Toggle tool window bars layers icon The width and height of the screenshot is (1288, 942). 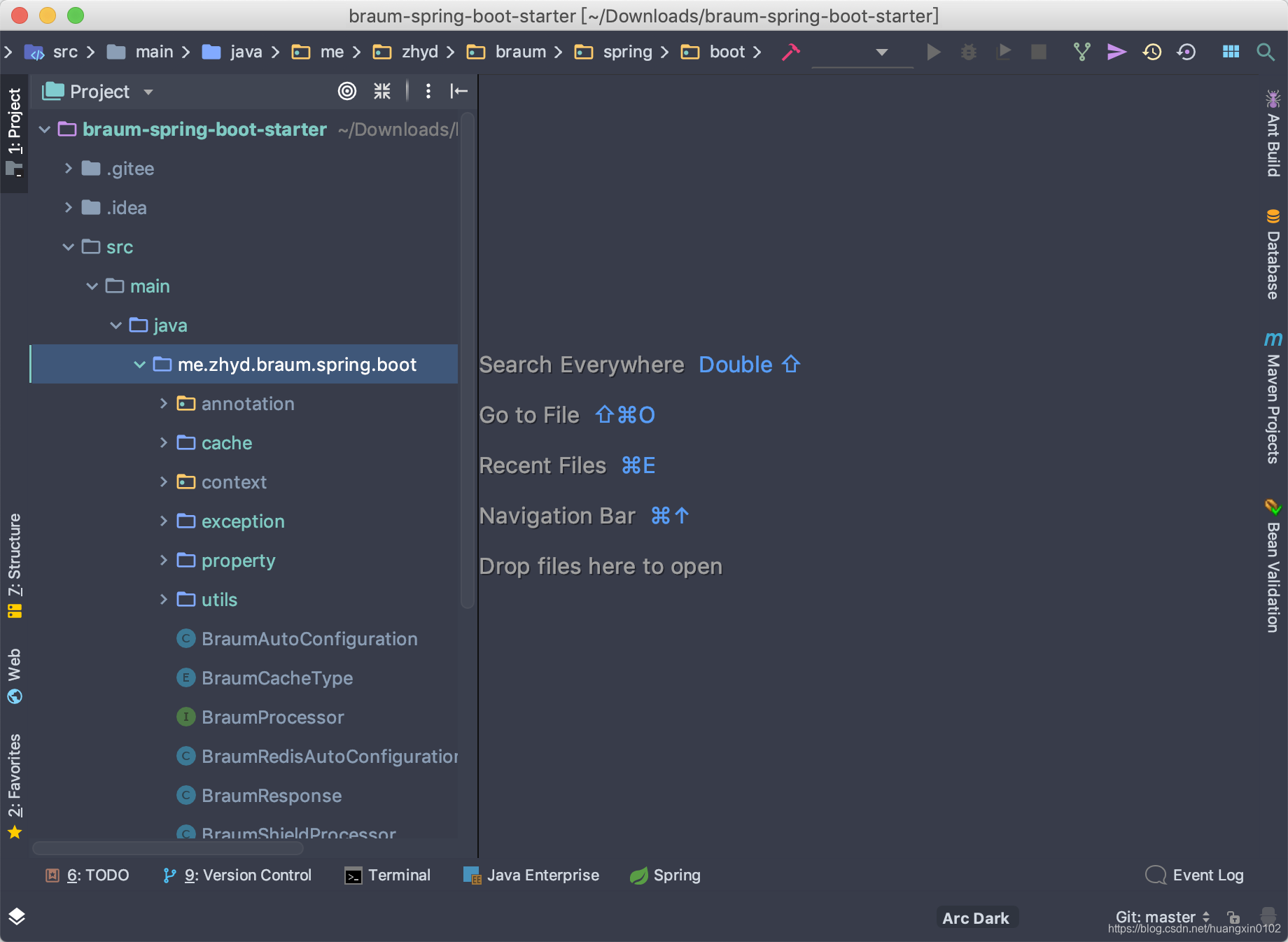[x=17, y=916]
